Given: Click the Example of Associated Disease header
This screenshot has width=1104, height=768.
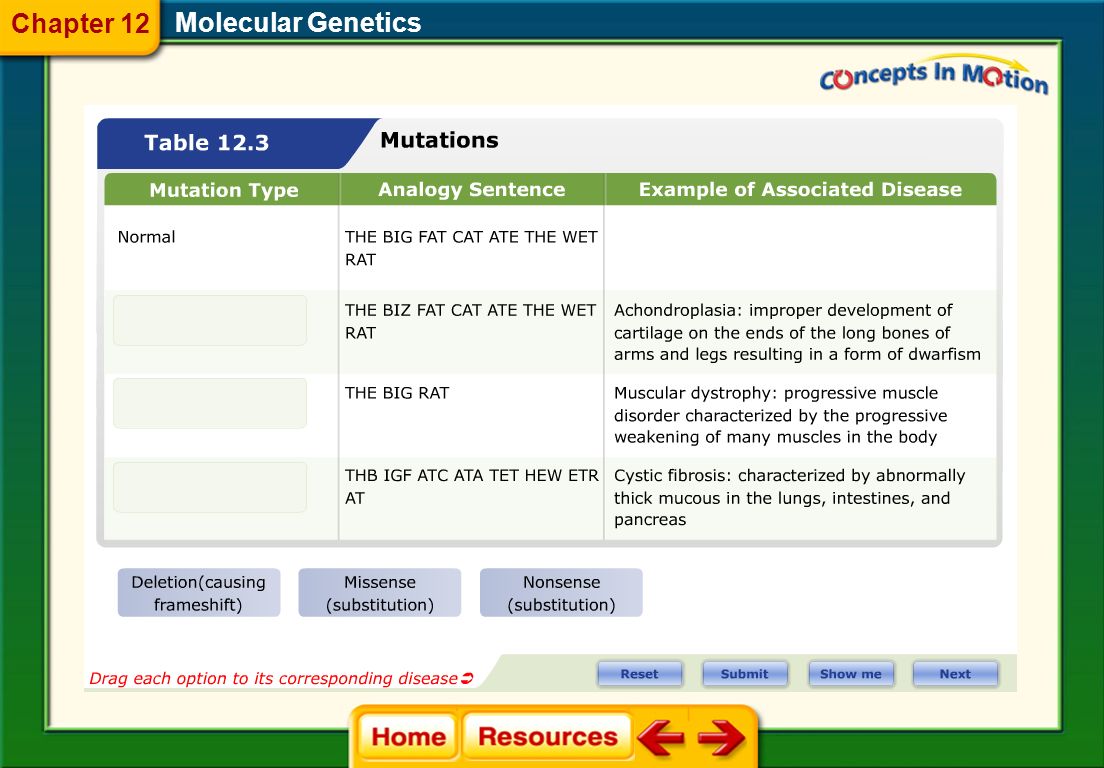Looking at the screenshot, I should (801, 189).
